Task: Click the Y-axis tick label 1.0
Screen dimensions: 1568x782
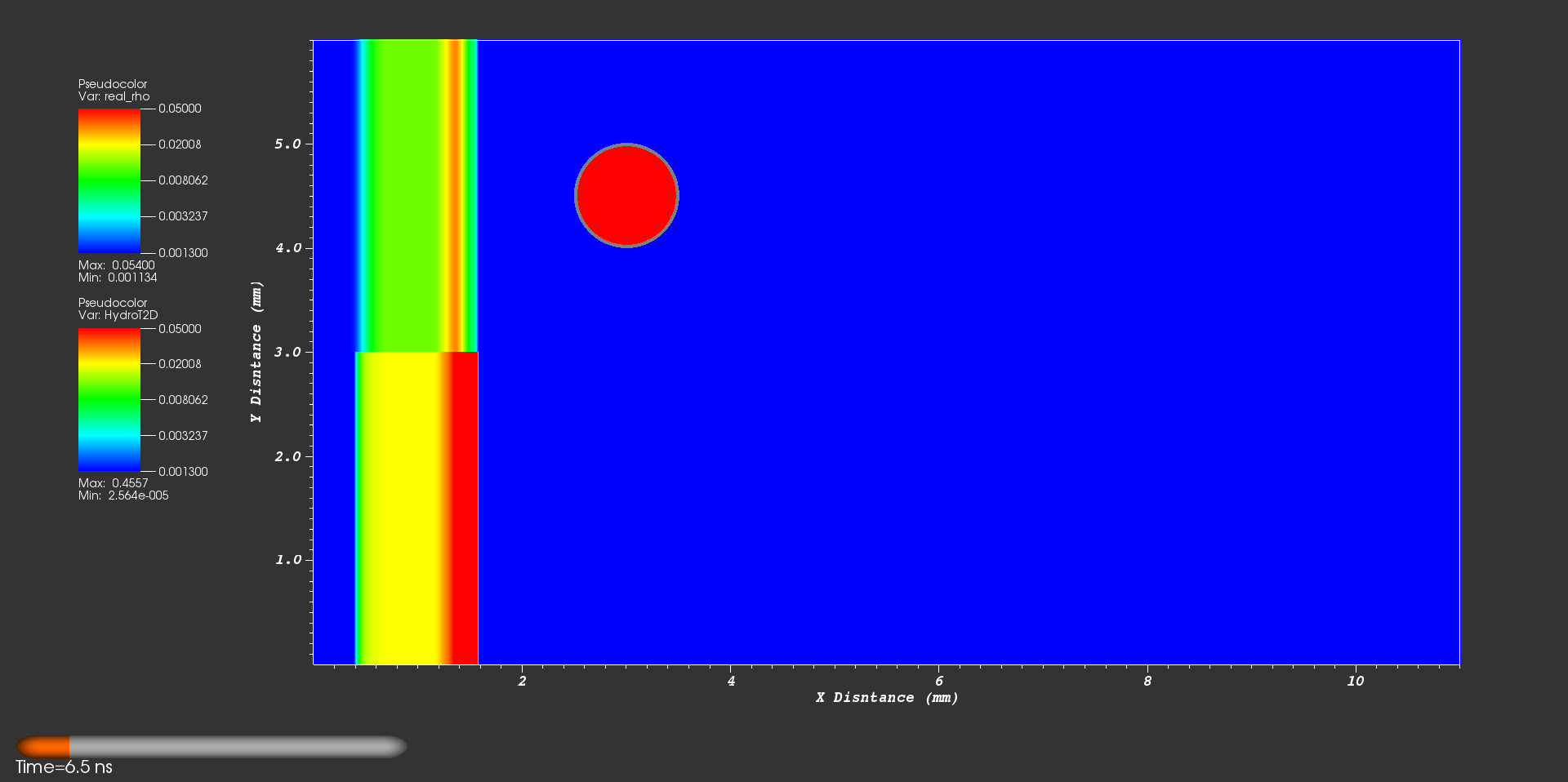Action: (287, 560)
